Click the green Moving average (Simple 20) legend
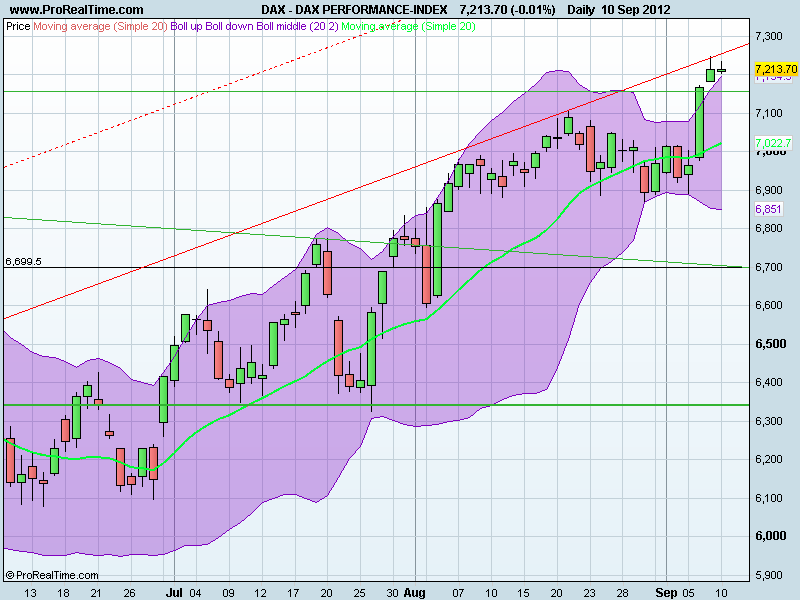 408,26
